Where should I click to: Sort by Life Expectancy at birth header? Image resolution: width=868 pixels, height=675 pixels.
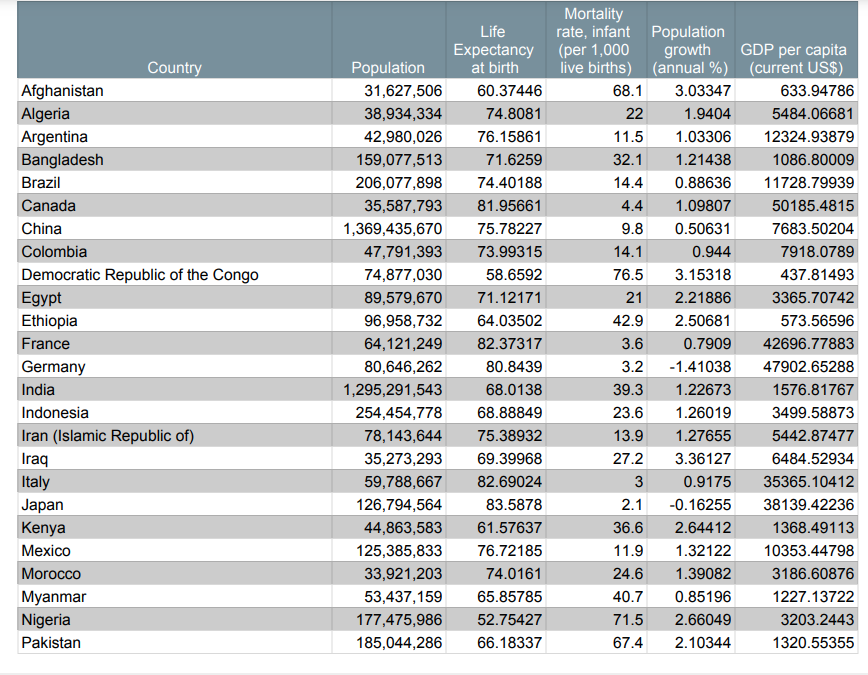tap(493, 49)
